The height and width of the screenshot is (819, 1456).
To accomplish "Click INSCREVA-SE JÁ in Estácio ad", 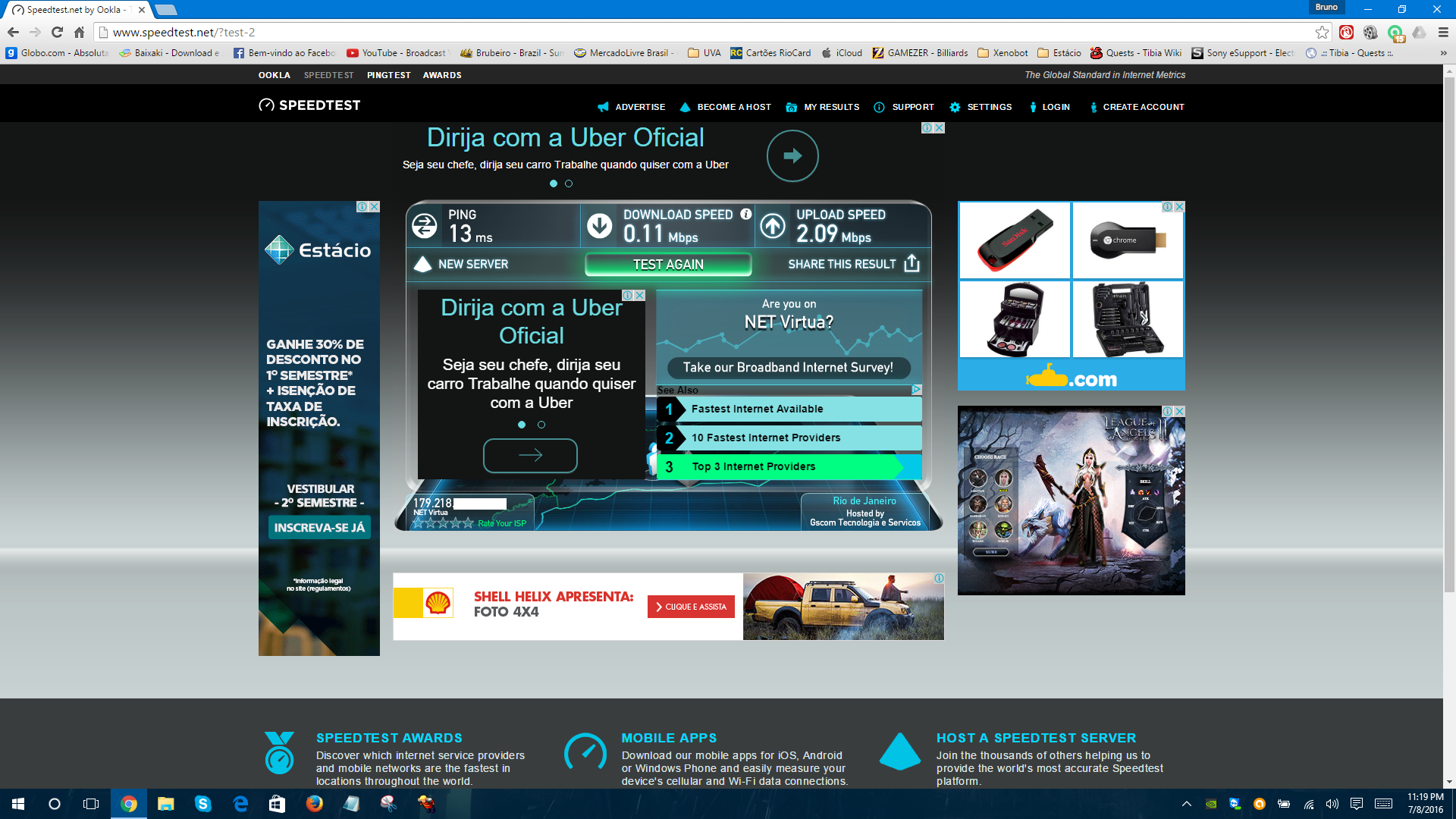I will click(319, 528).
